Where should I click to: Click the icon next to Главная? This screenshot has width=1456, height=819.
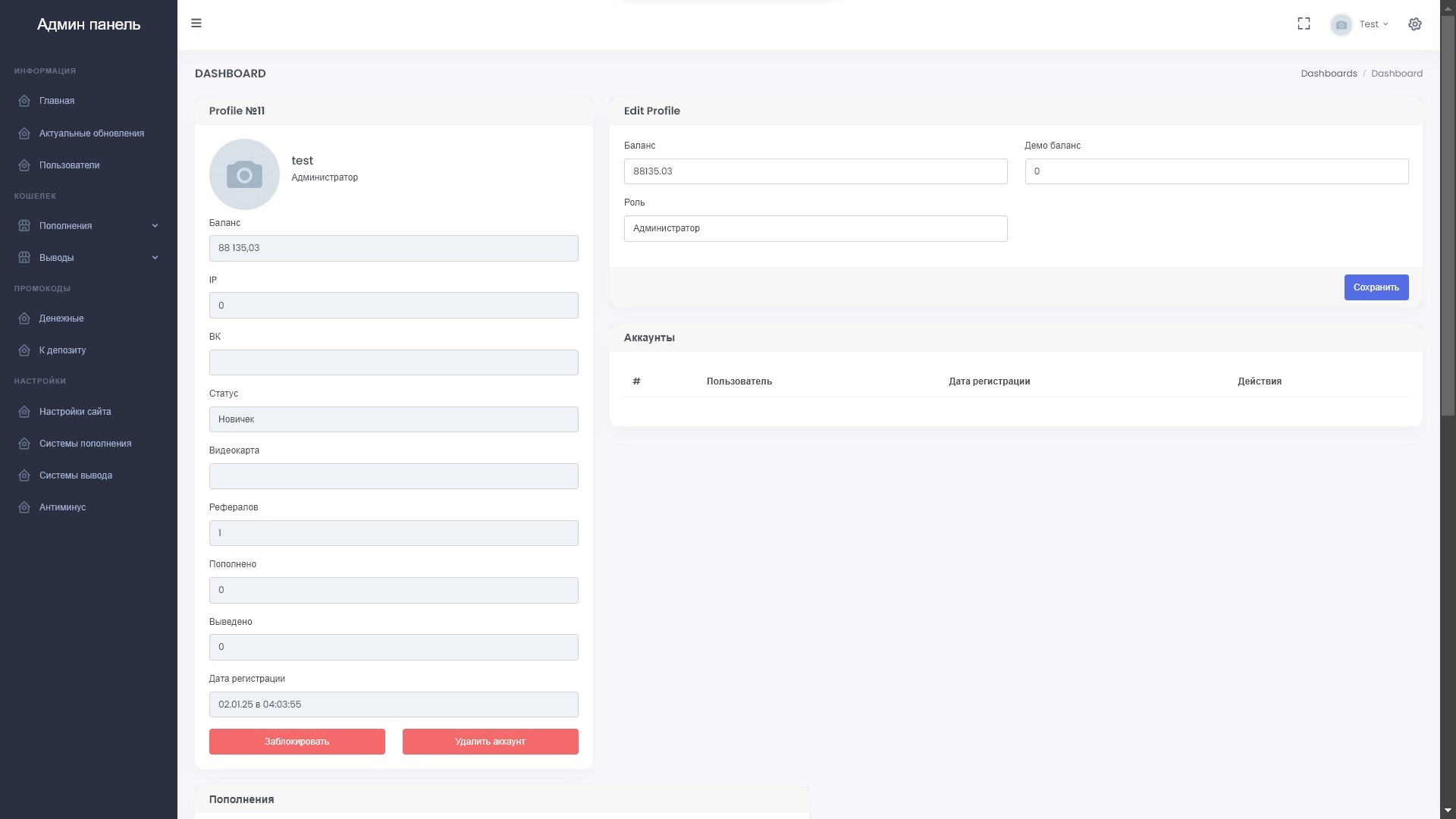[24, 101]
